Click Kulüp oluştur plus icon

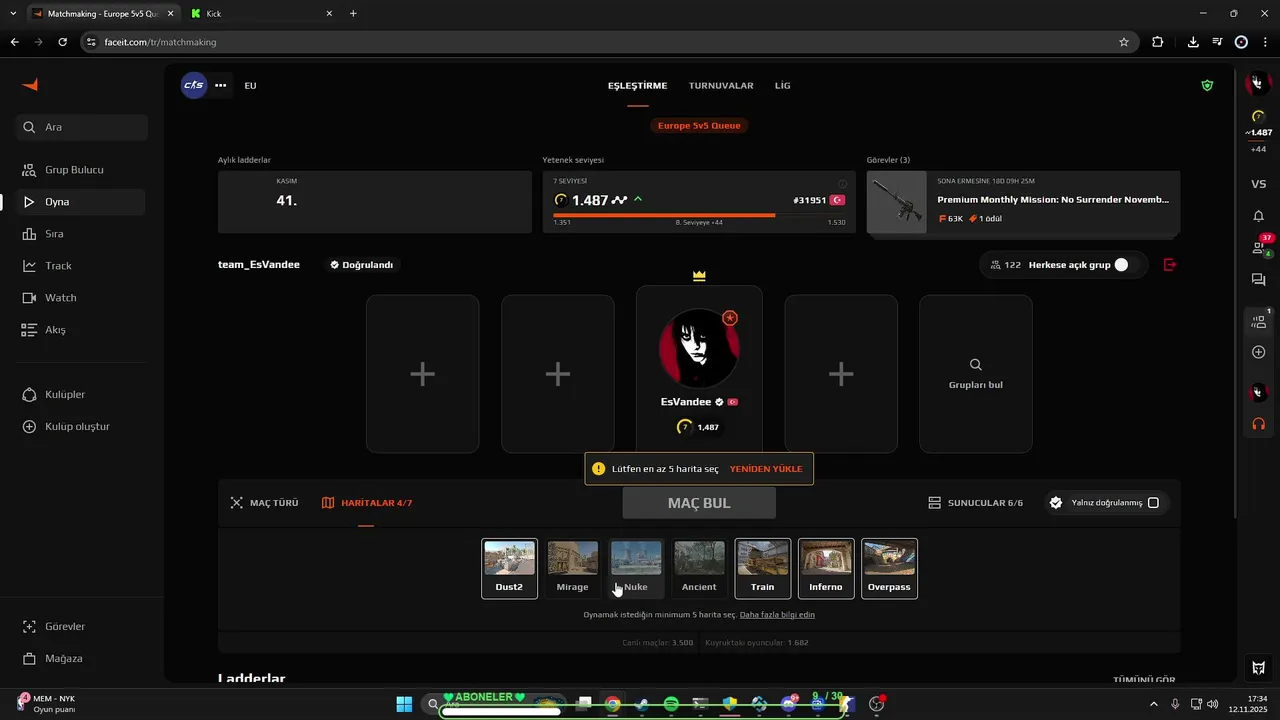point(29,427)
